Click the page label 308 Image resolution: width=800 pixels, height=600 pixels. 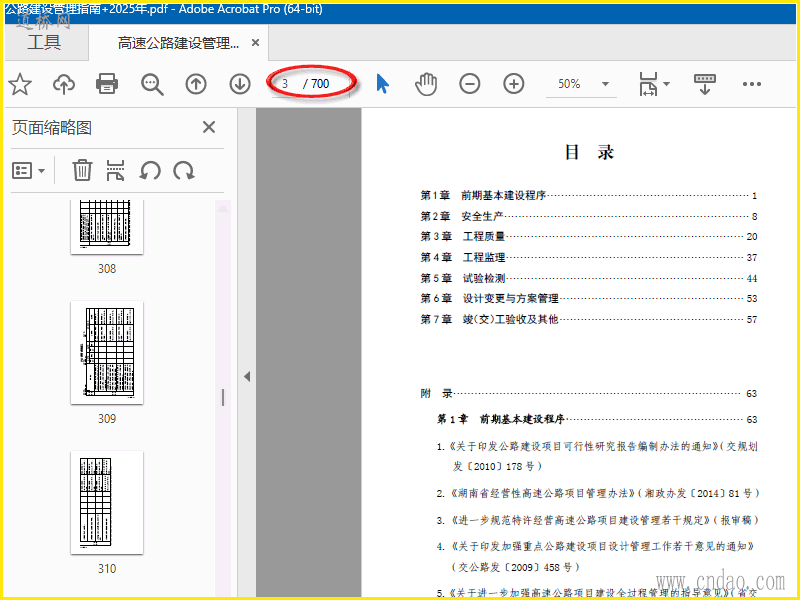coord(107,268)
